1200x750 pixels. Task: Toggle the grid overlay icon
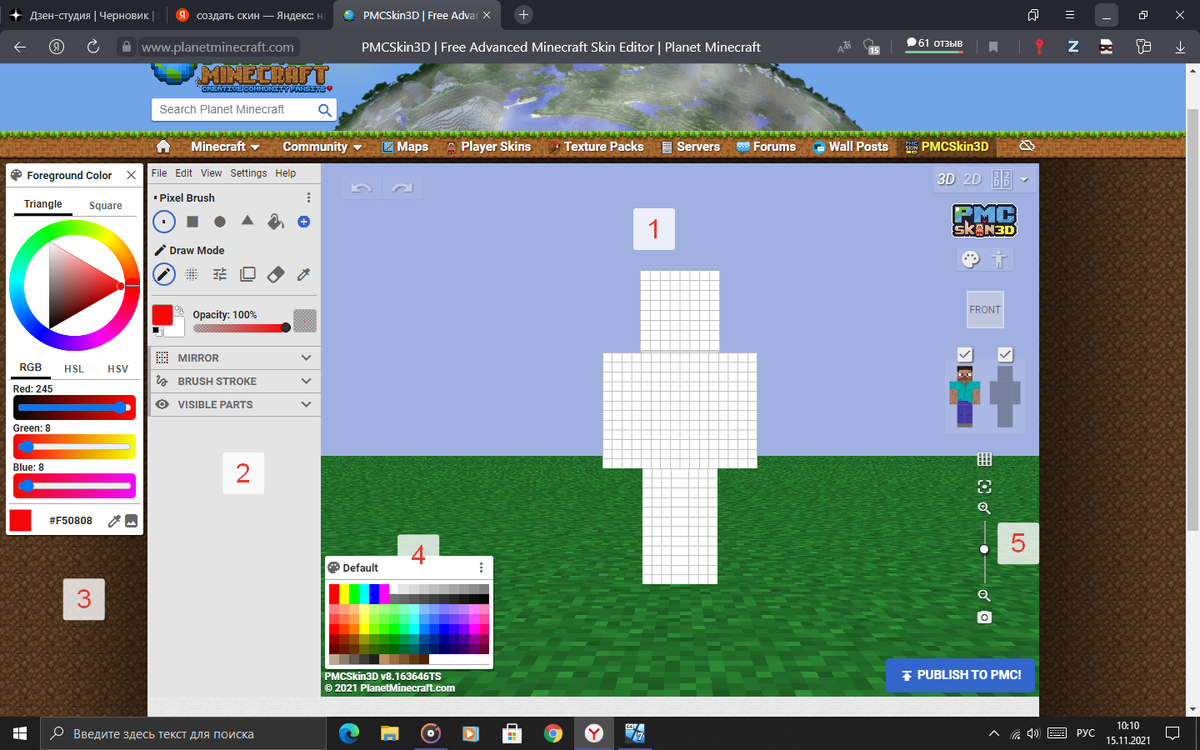984,459
